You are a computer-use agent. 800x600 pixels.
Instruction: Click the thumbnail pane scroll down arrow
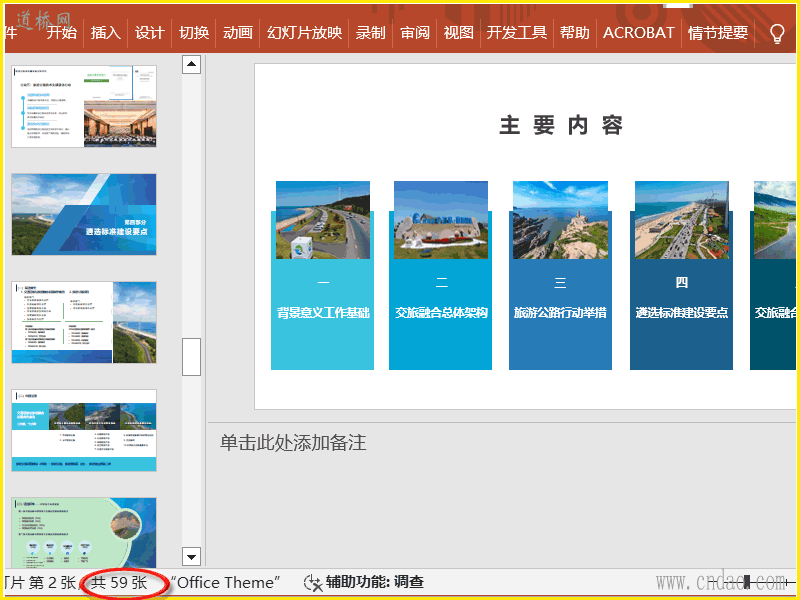[191, 557]
